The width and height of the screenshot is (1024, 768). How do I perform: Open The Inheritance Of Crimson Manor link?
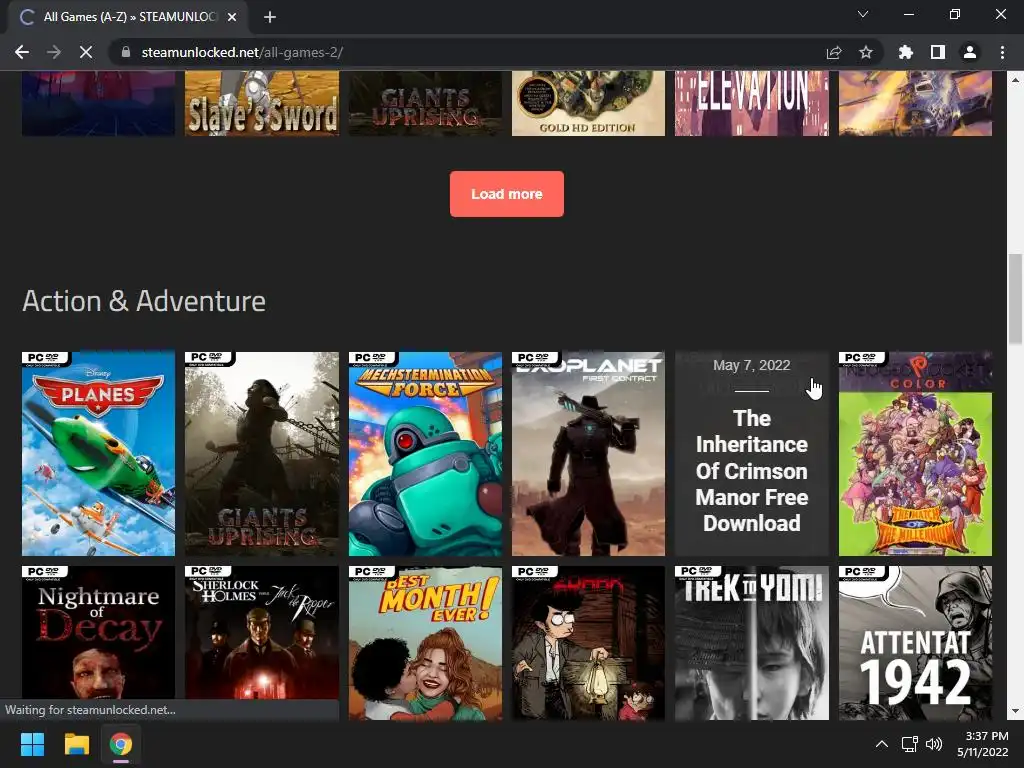tap(752, 470)
